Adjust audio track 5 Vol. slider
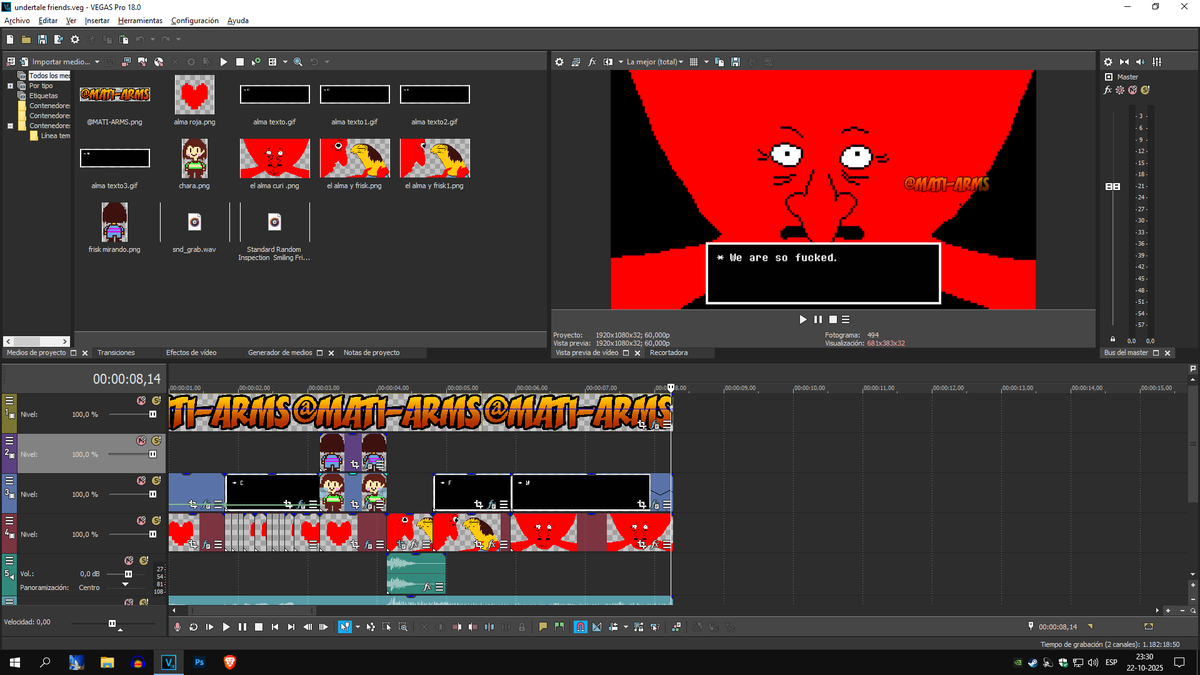The height and width of the screenshot is (675, 1200). coord(128,574)
